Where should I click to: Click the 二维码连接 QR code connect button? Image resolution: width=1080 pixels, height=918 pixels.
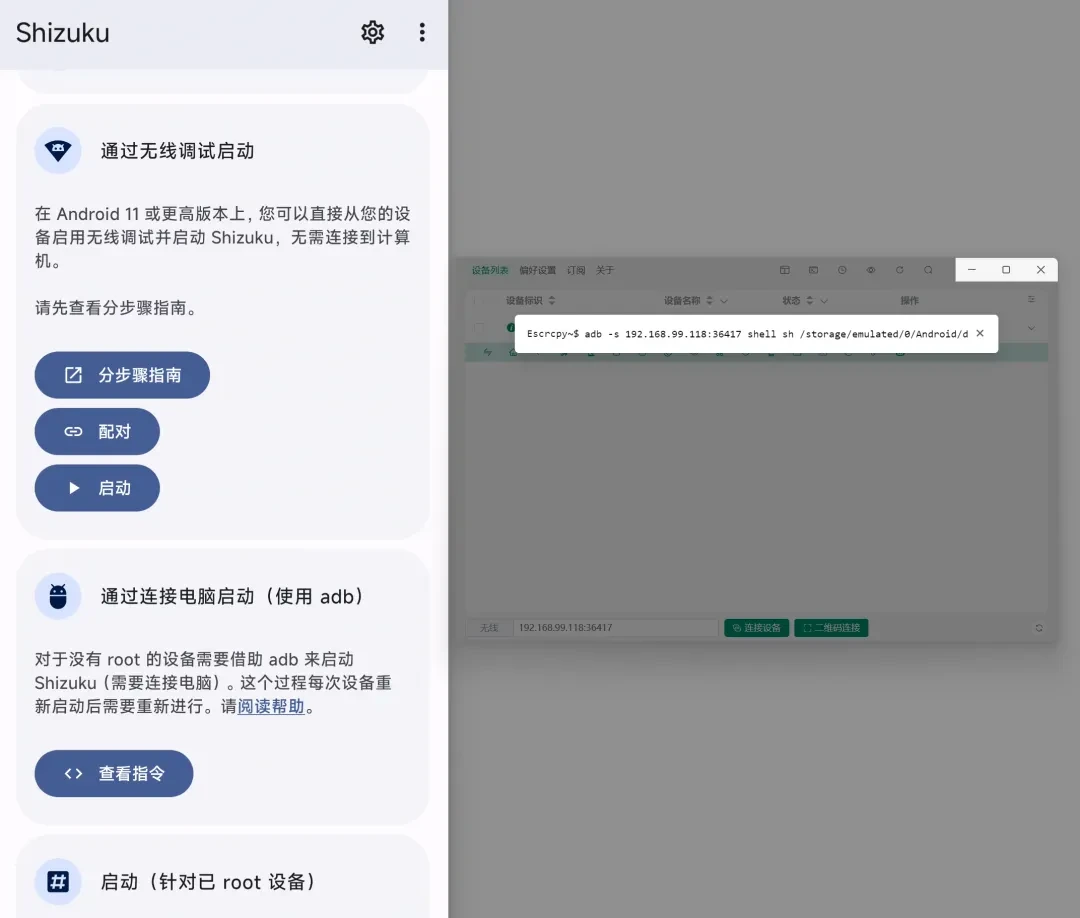click(x=831, y=627)
